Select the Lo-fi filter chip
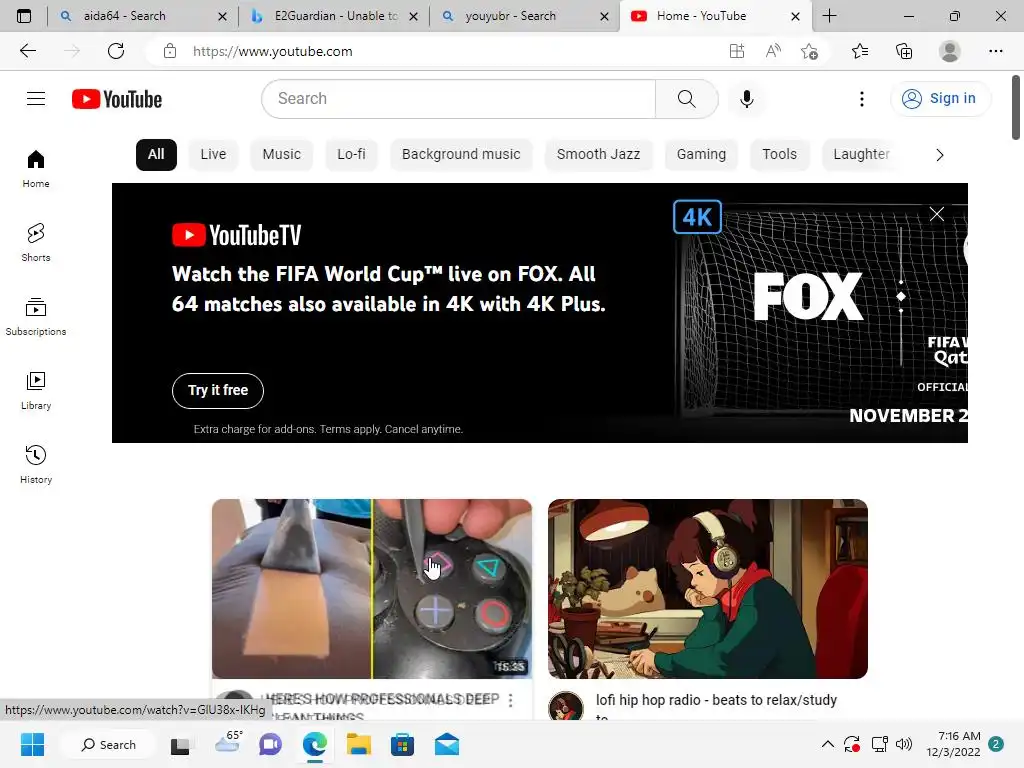 (351, 155)
